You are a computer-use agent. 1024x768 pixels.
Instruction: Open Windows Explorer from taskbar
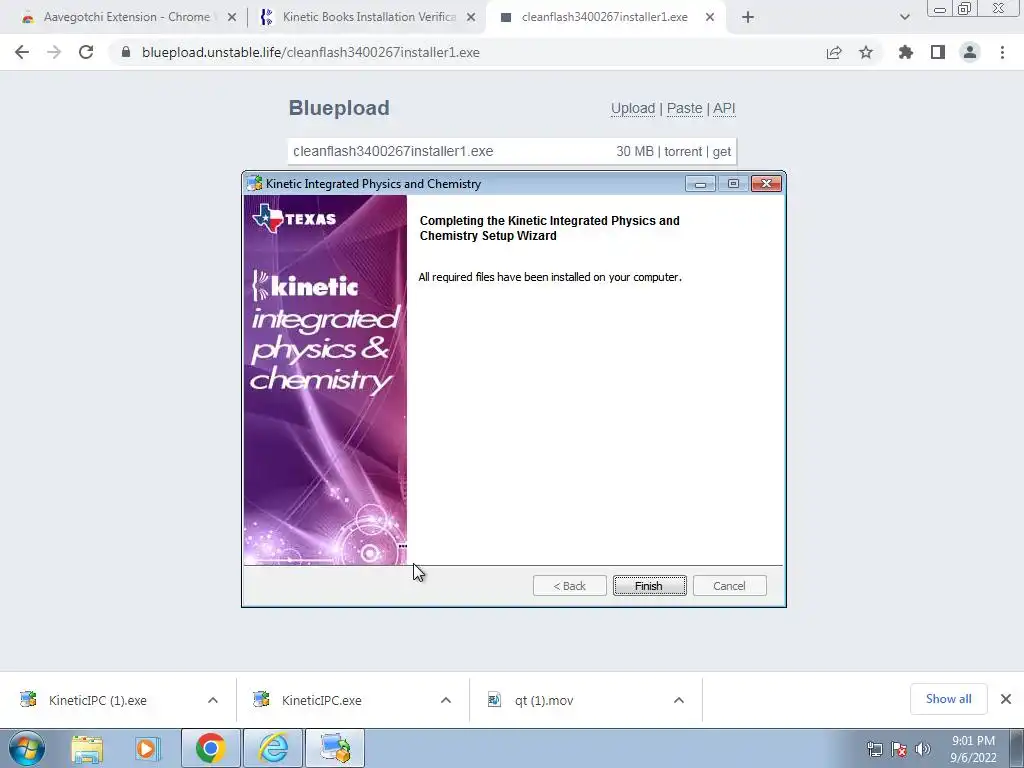click(x=87, y=748)
